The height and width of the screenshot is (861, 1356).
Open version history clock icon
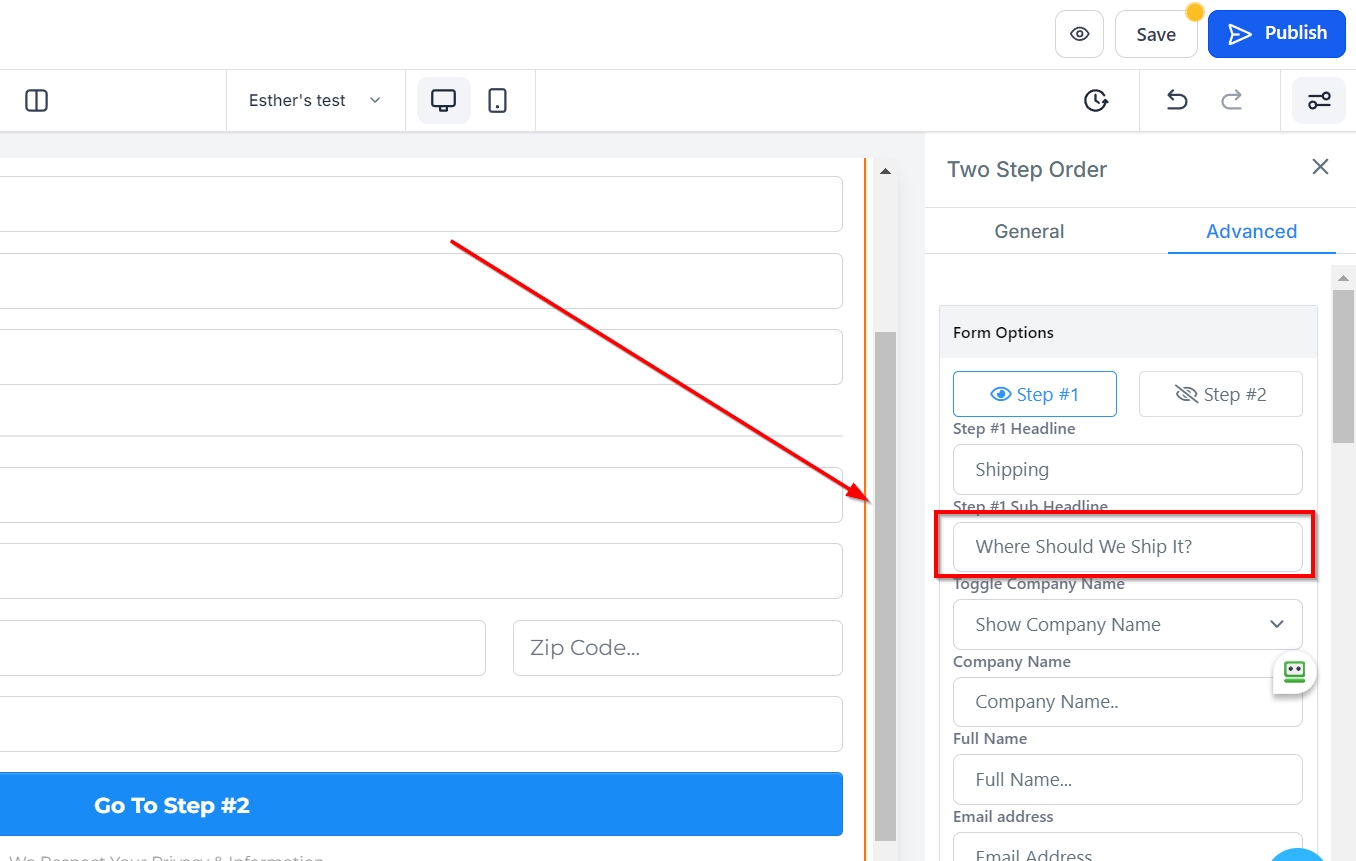pyautogui.click(x=1096, y=101)
